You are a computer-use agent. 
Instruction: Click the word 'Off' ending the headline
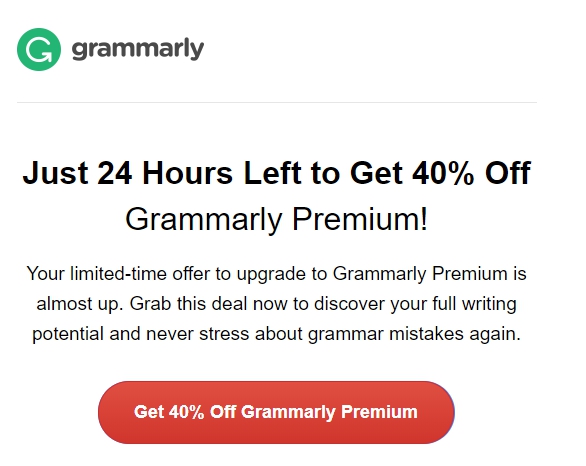pyautogui.click(x=508, y=173)
